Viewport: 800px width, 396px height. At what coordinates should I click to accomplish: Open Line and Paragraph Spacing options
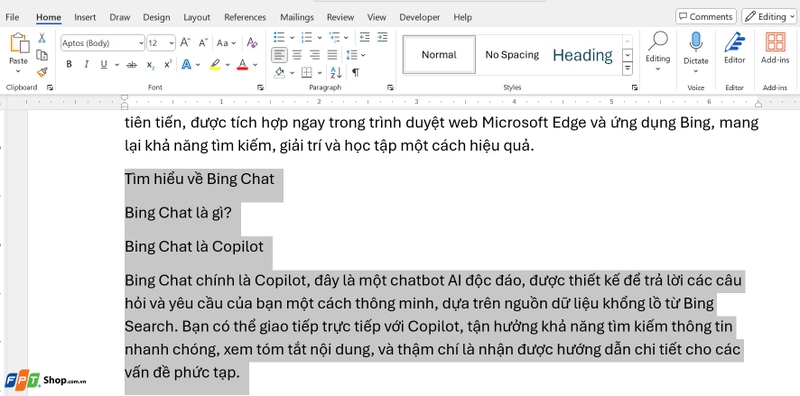click(351, 55)
